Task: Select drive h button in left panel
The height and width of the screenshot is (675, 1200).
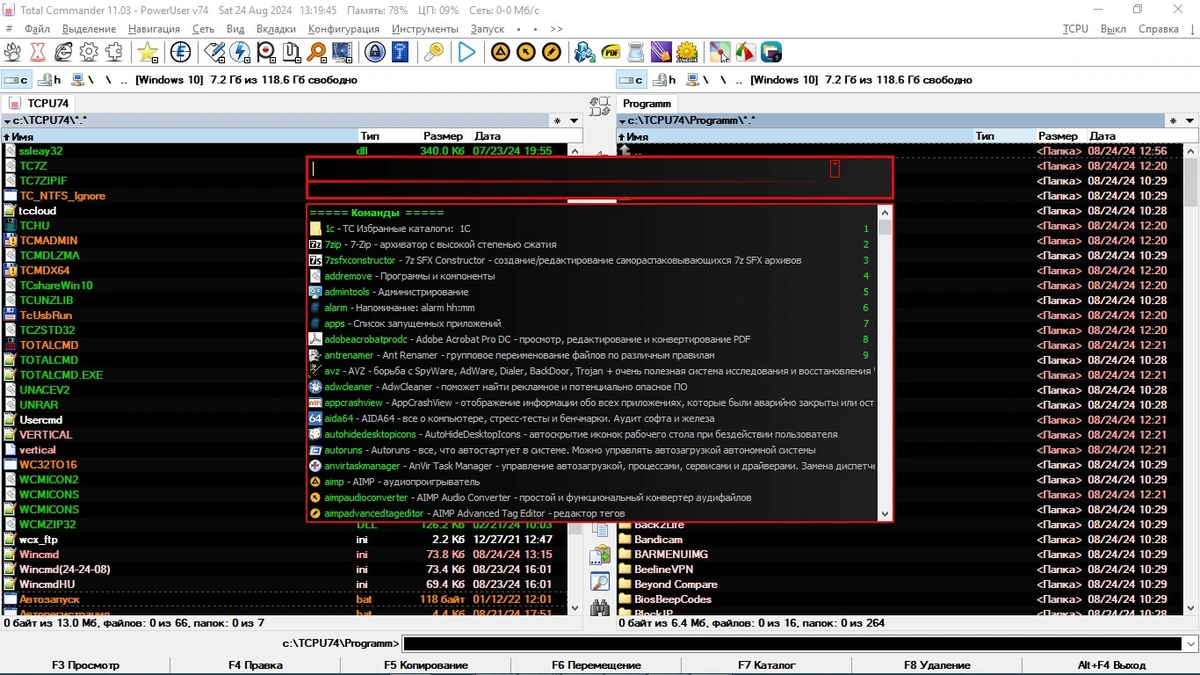Action: [x=50, y=80]
